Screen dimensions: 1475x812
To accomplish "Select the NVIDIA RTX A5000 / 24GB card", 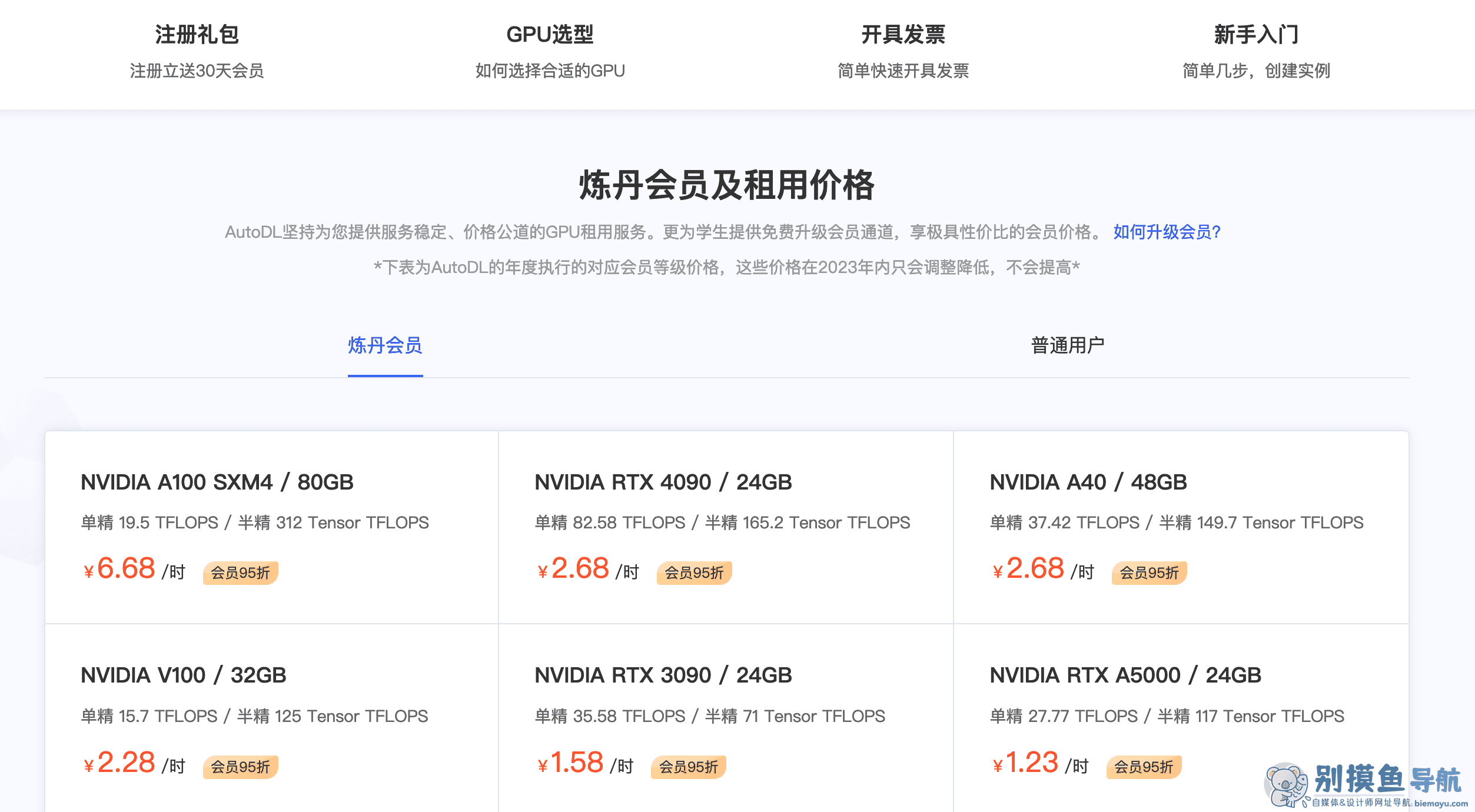I will tap(1181, 718).
